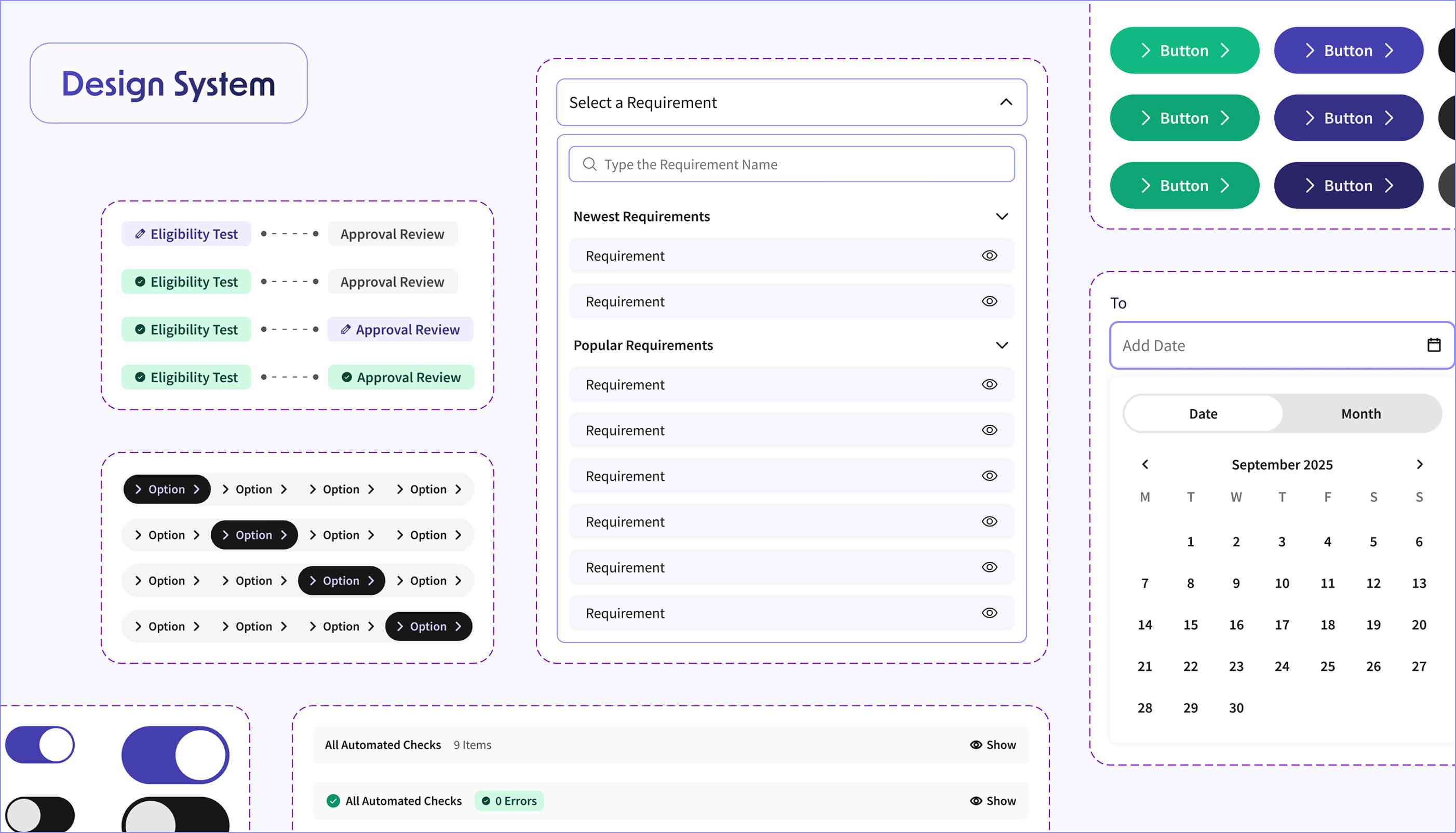Go to the next month in the calendar

tap(1420, 465)
